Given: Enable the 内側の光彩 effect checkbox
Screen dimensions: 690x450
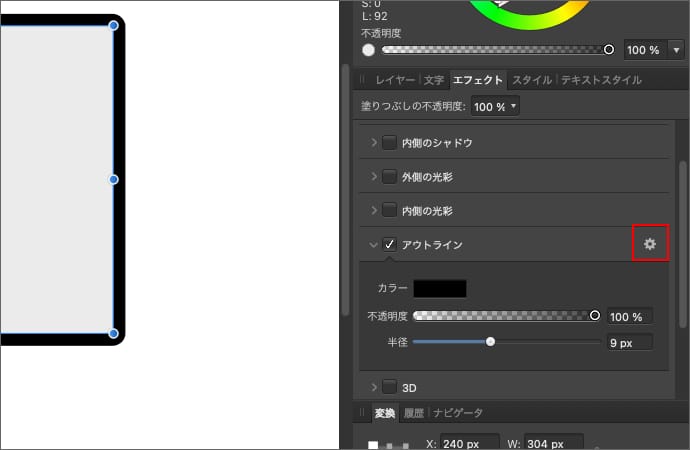Looking at the screenshot, I should point(390,211).
